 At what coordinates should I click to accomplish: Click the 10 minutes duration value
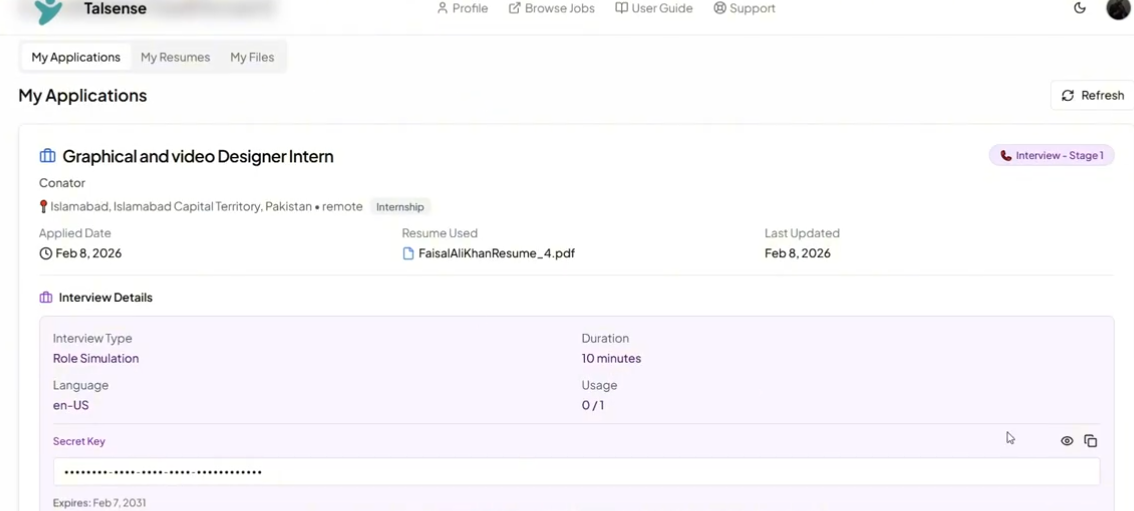[611, 358]
